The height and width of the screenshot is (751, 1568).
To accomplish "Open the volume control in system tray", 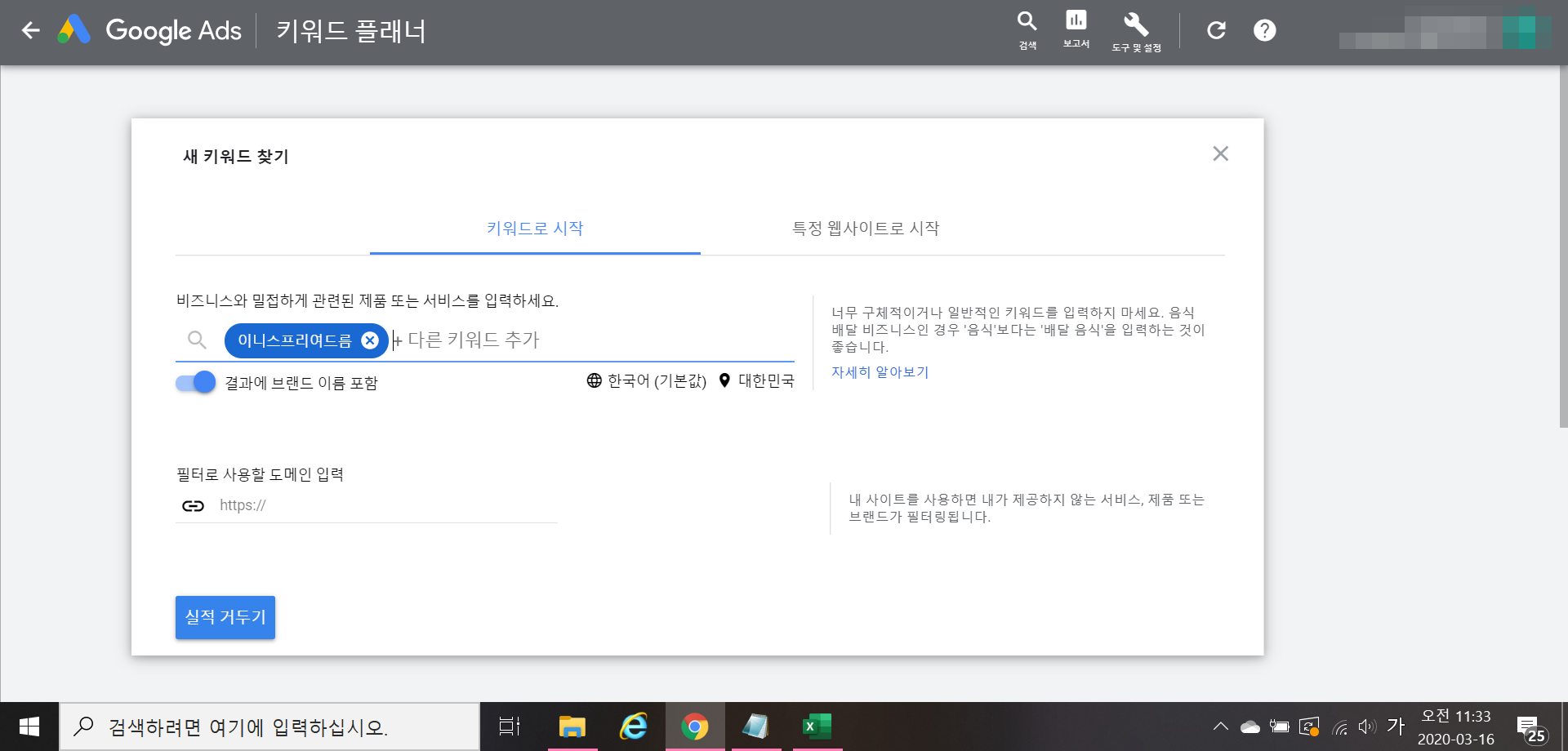I will point(1367,727).
